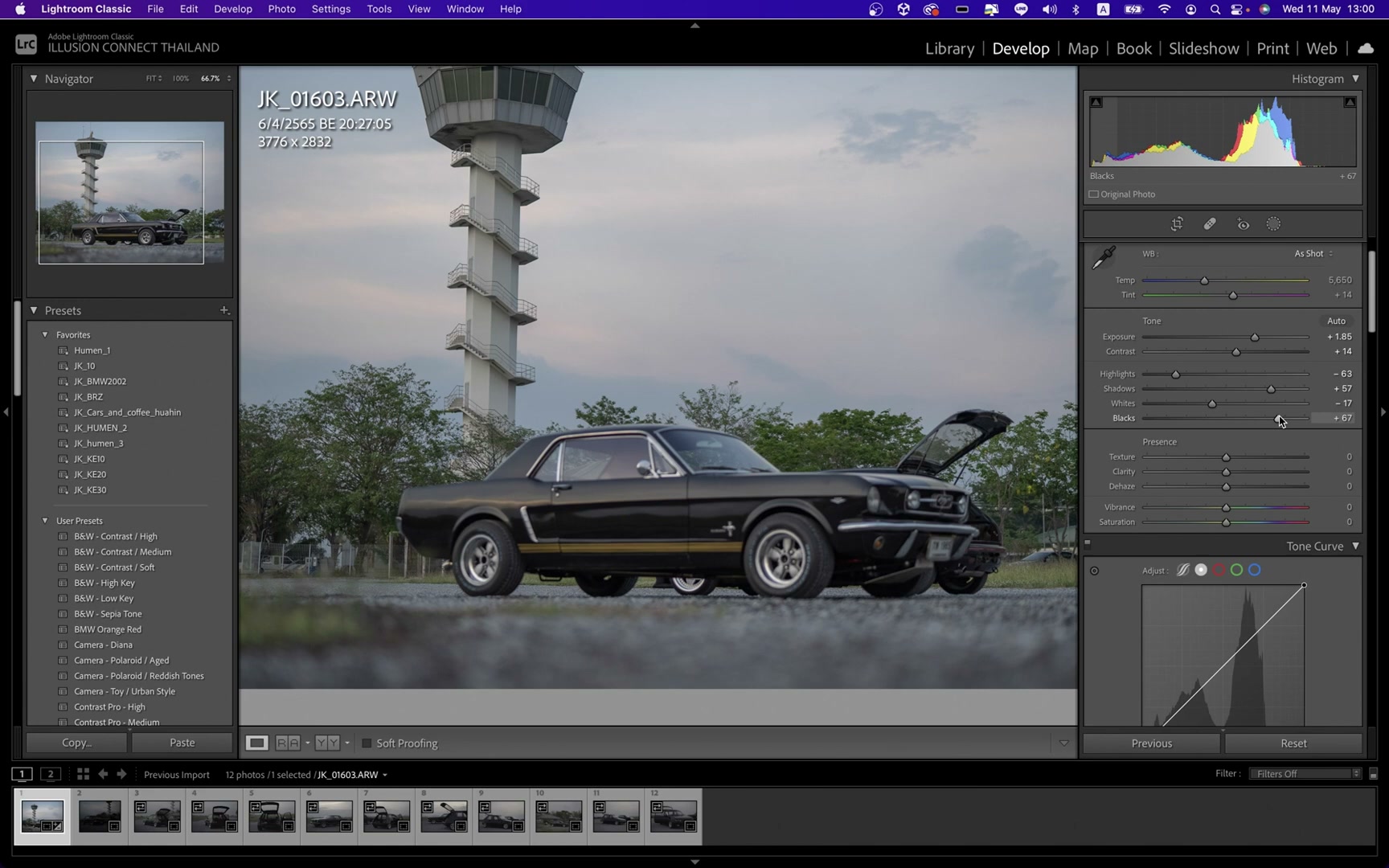1389x868 pixels.
Task: Open Spotlight search in menu bar
Action: [x=1215, y=10]
